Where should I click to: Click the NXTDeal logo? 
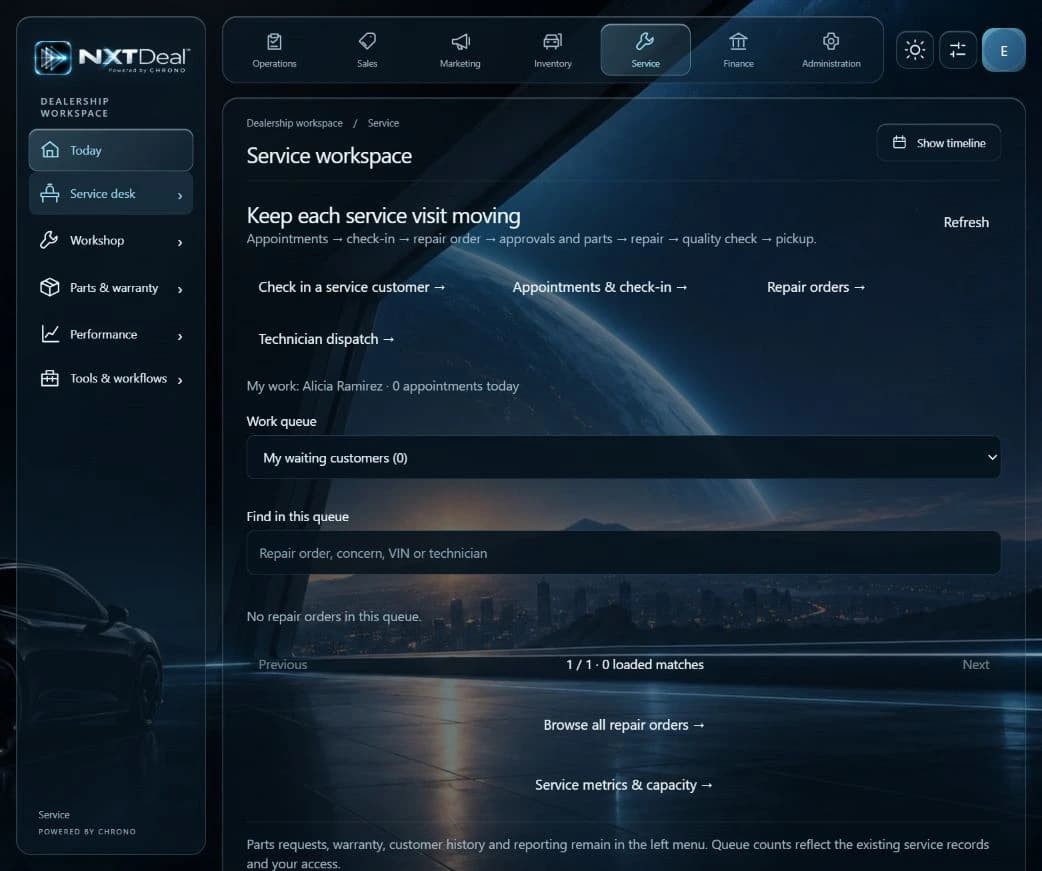(x=112, y=58)
